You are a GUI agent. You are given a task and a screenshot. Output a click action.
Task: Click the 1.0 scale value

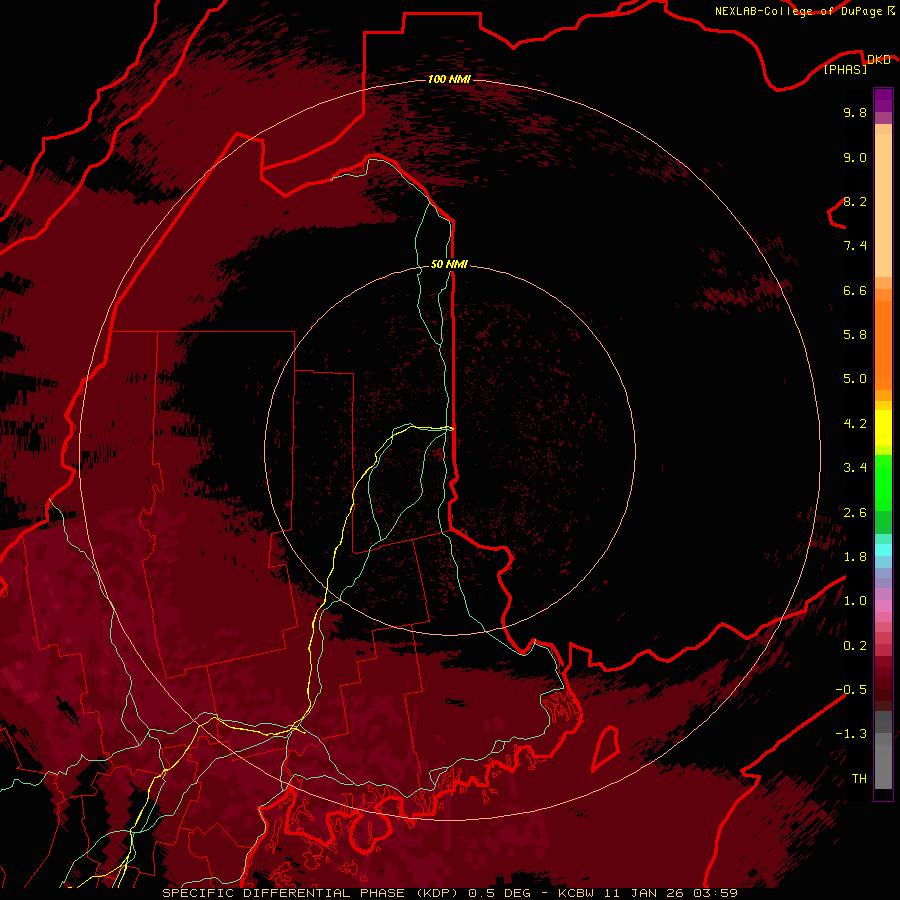(855, 601)
